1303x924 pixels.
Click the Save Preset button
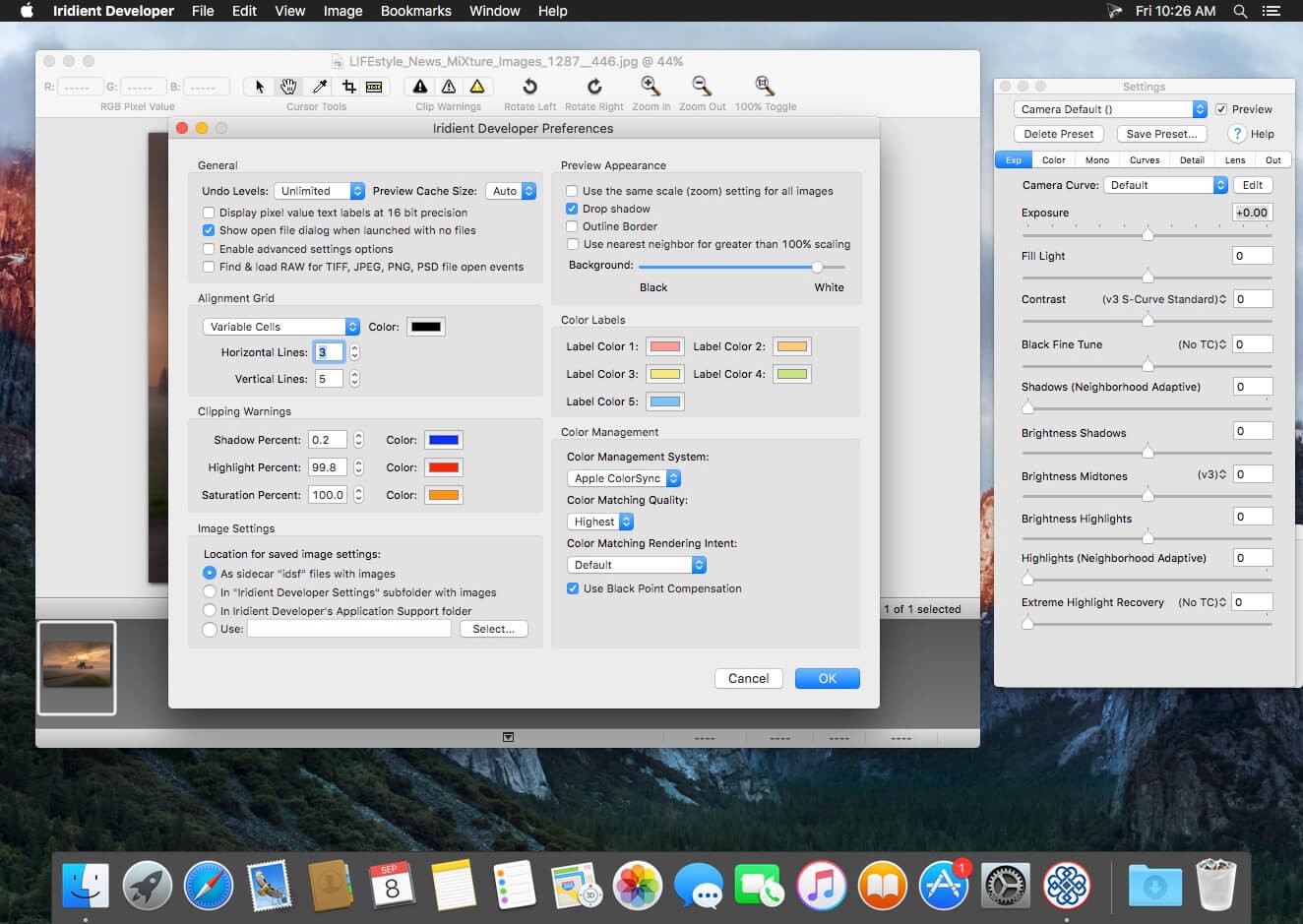pos(1161,134)
